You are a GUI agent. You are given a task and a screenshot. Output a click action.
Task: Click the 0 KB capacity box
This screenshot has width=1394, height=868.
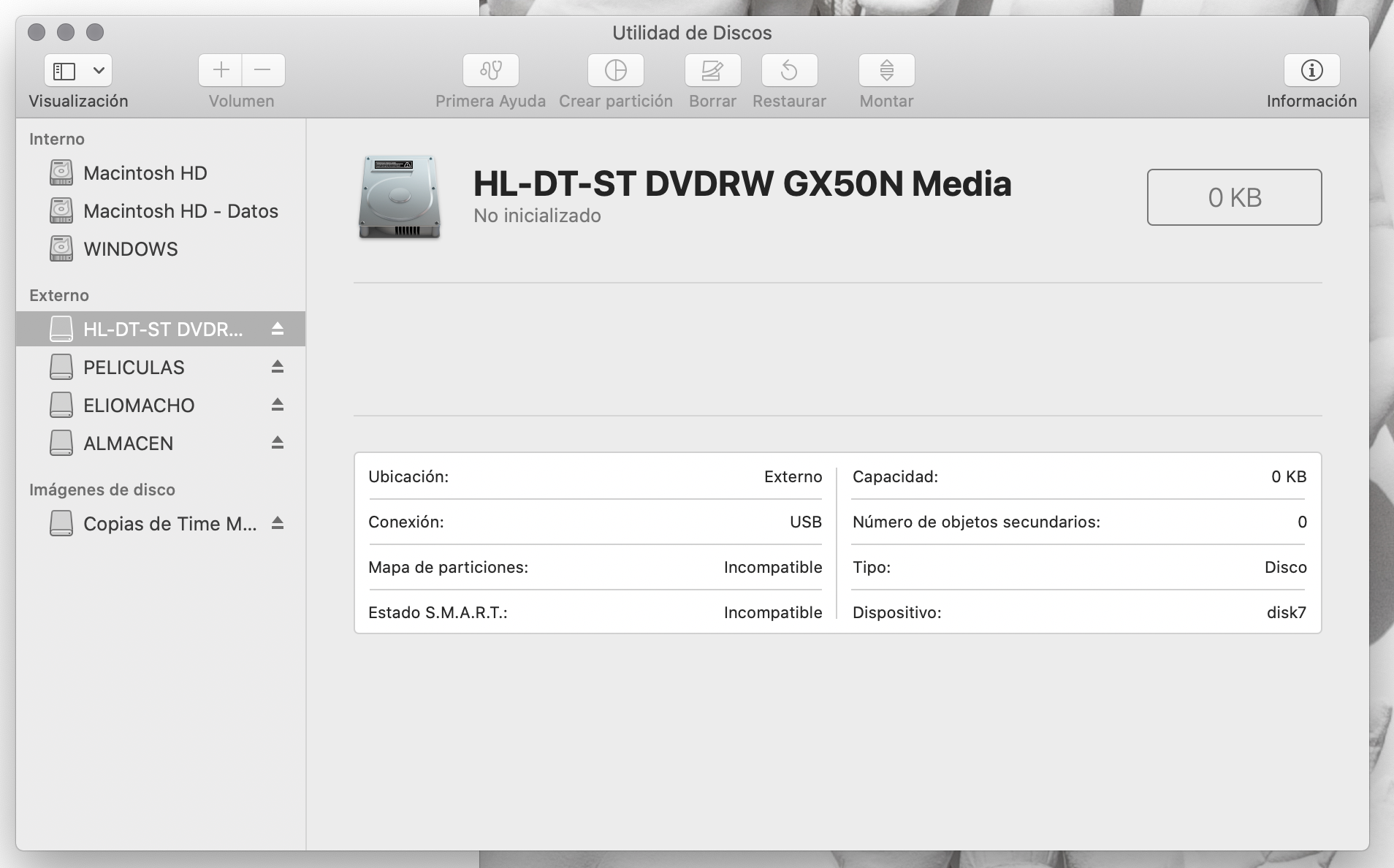(x=1234, y=197)
